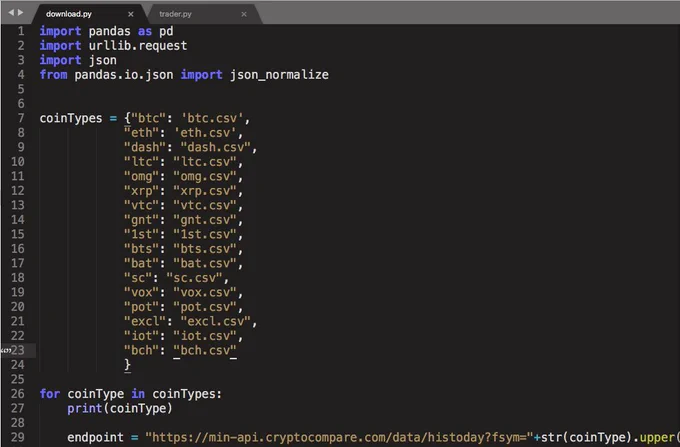Image resolution: width=680 pixels, height=447 pixels.
Task: Click the 'btc.csv' string value
Action: click(x=212, y=118)
